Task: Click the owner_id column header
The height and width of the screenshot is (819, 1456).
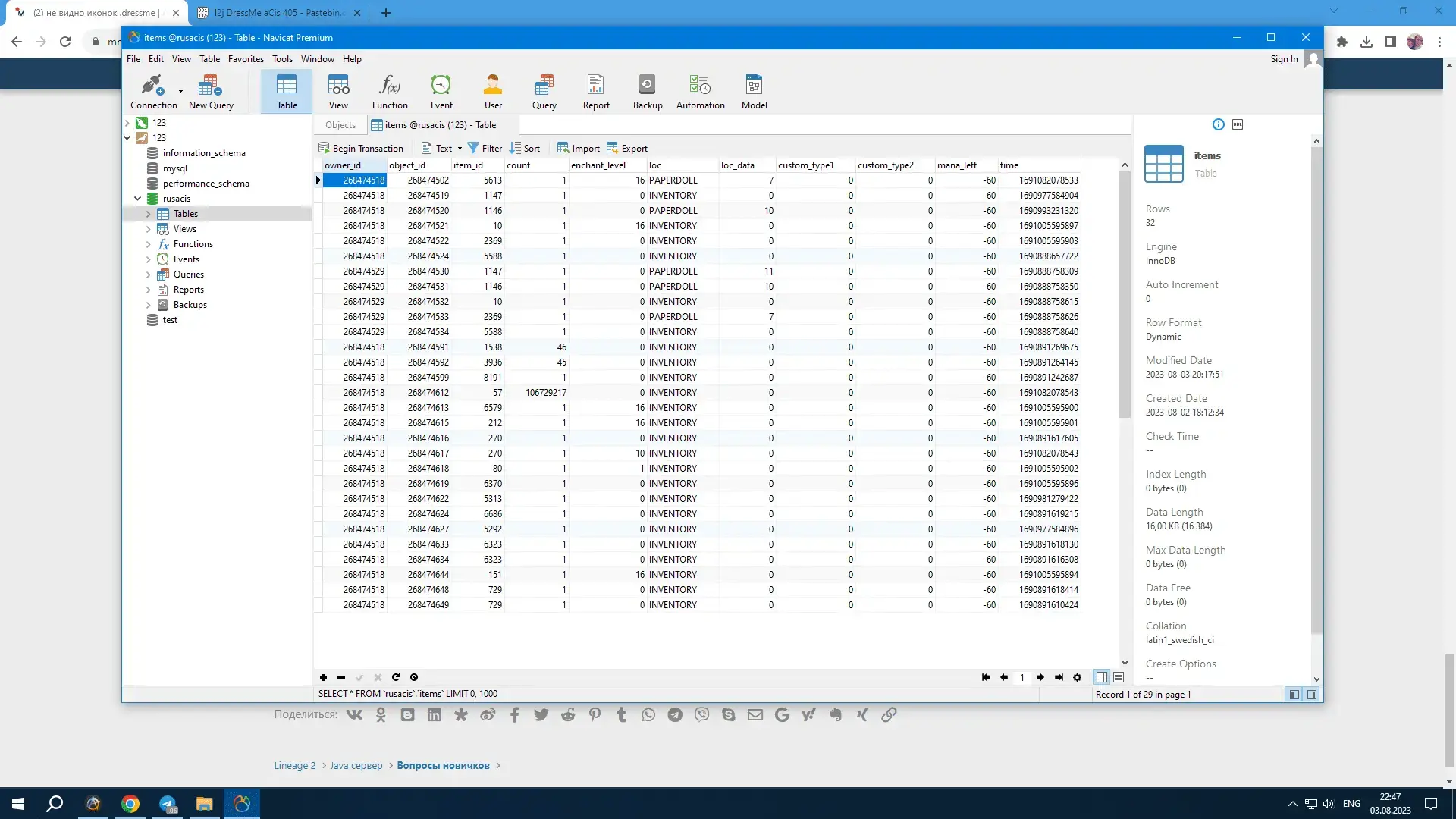Action: click(345, 164)
